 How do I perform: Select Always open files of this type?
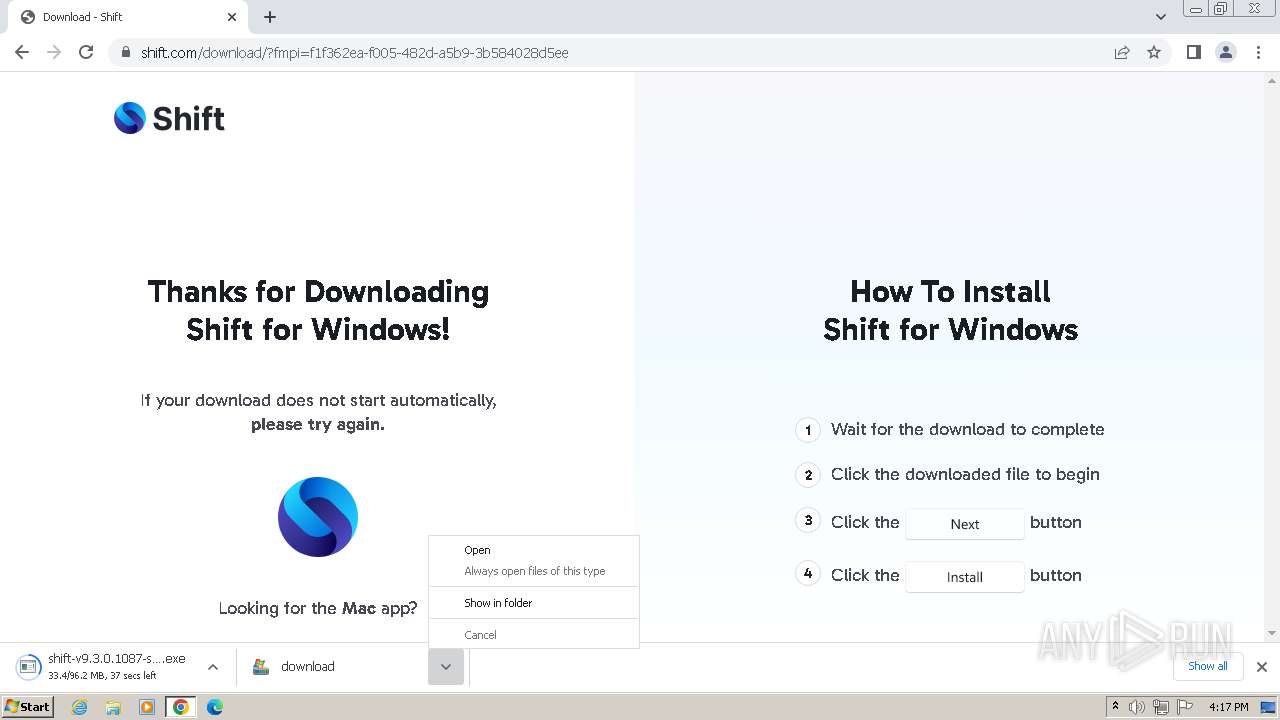[534, 571]
